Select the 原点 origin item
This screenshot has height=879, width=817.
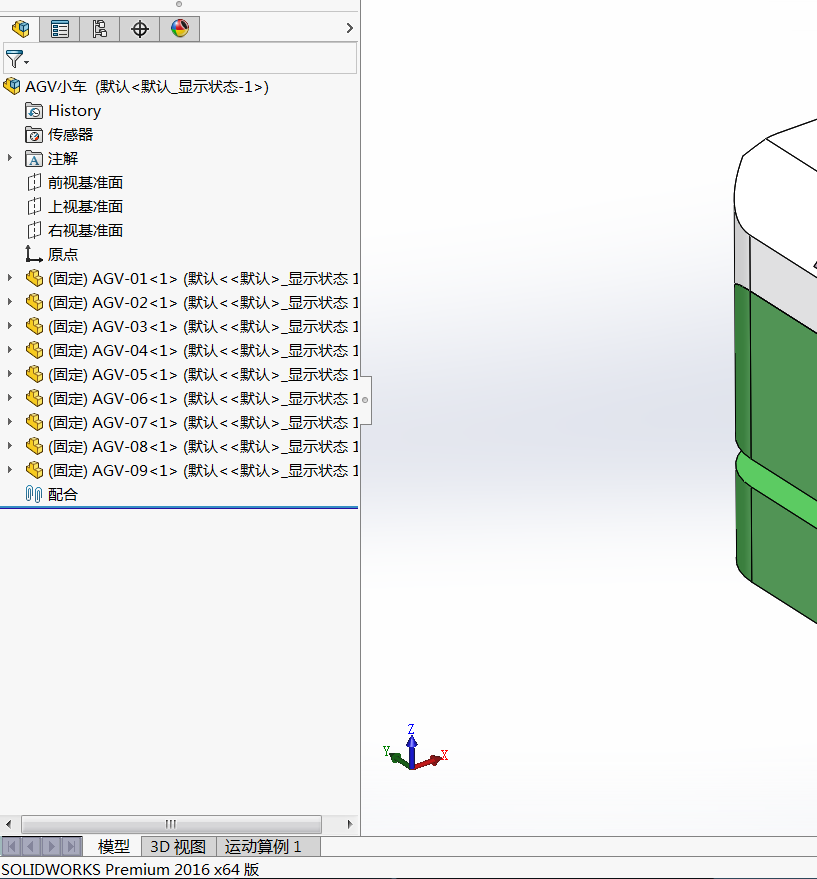tap(62, 255)
